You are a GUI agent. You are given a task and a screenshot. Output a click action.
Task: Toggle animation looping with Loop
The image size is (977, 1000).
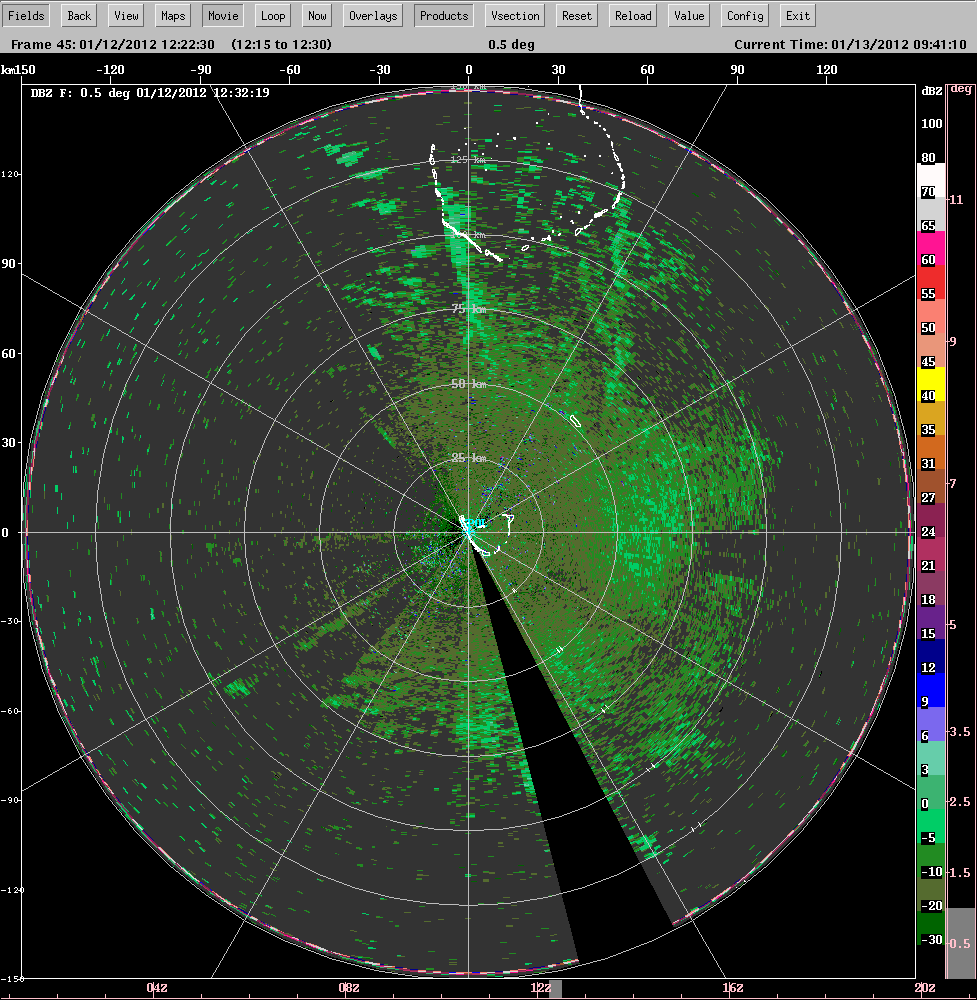click(272, 15)
